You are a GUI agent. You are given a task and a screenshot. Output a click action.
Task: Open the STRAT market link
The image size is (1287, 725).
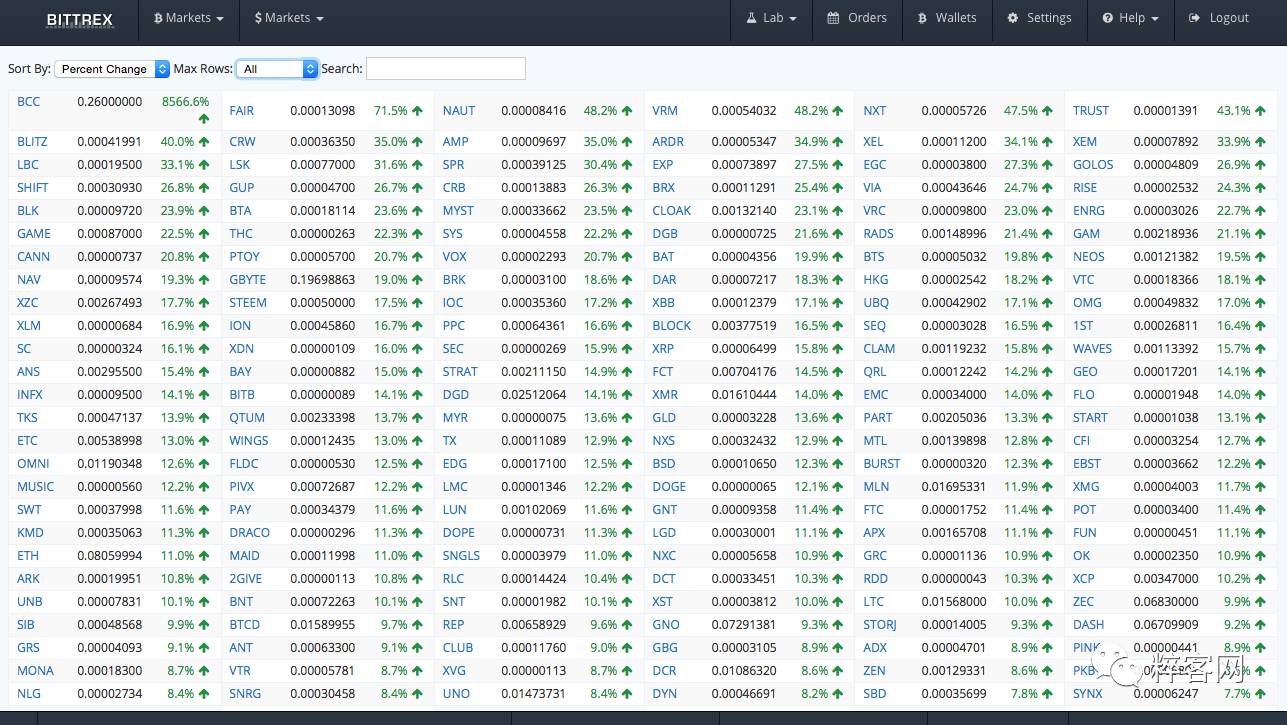(x=460, y=372)
